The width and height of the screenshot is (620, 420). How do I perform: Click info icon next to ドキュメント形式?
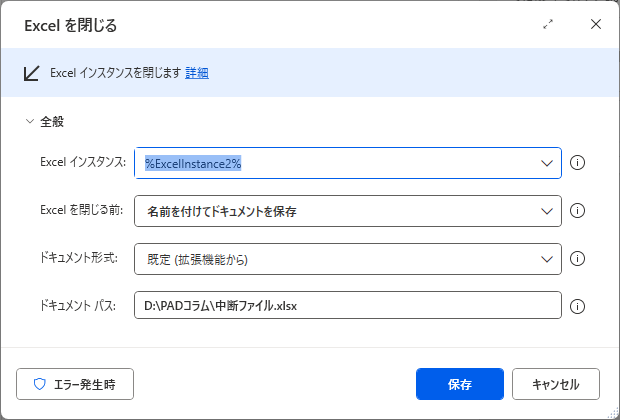(x=577, y=259)
